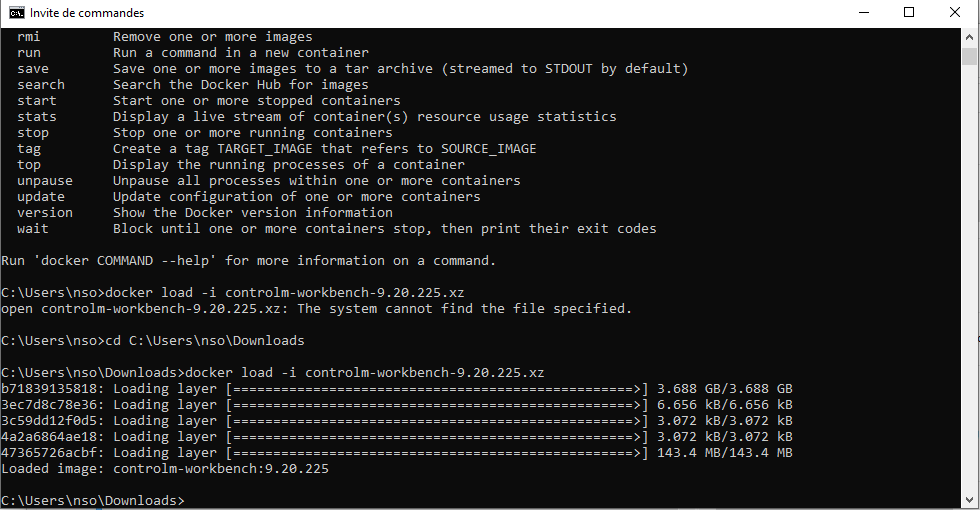Minimize the Invite de commandes window
Image resolution: width=980 pixels, height=510 pixels.
864,12
